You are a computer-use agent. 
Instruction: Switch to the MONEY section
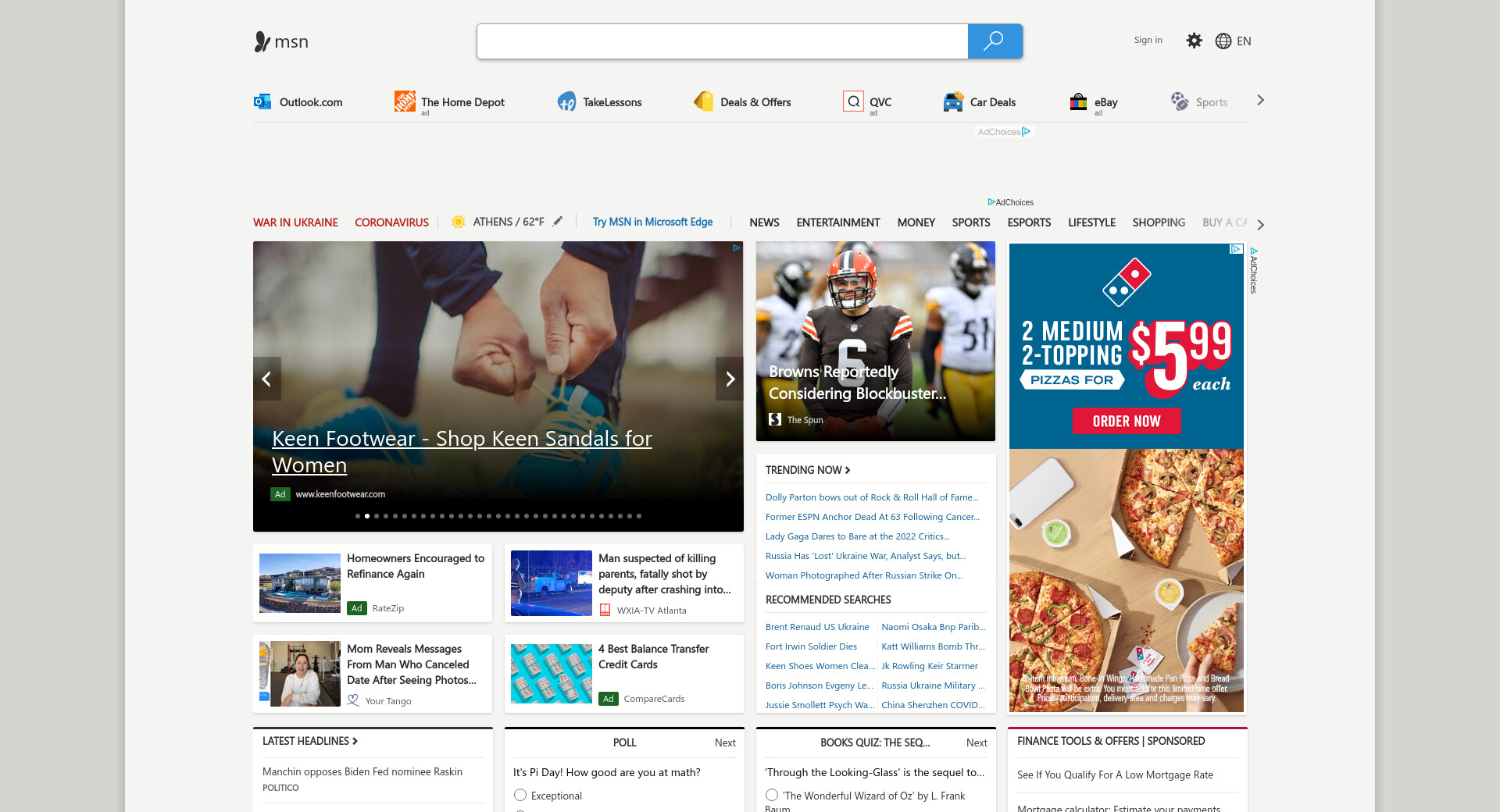coord(916,223)
